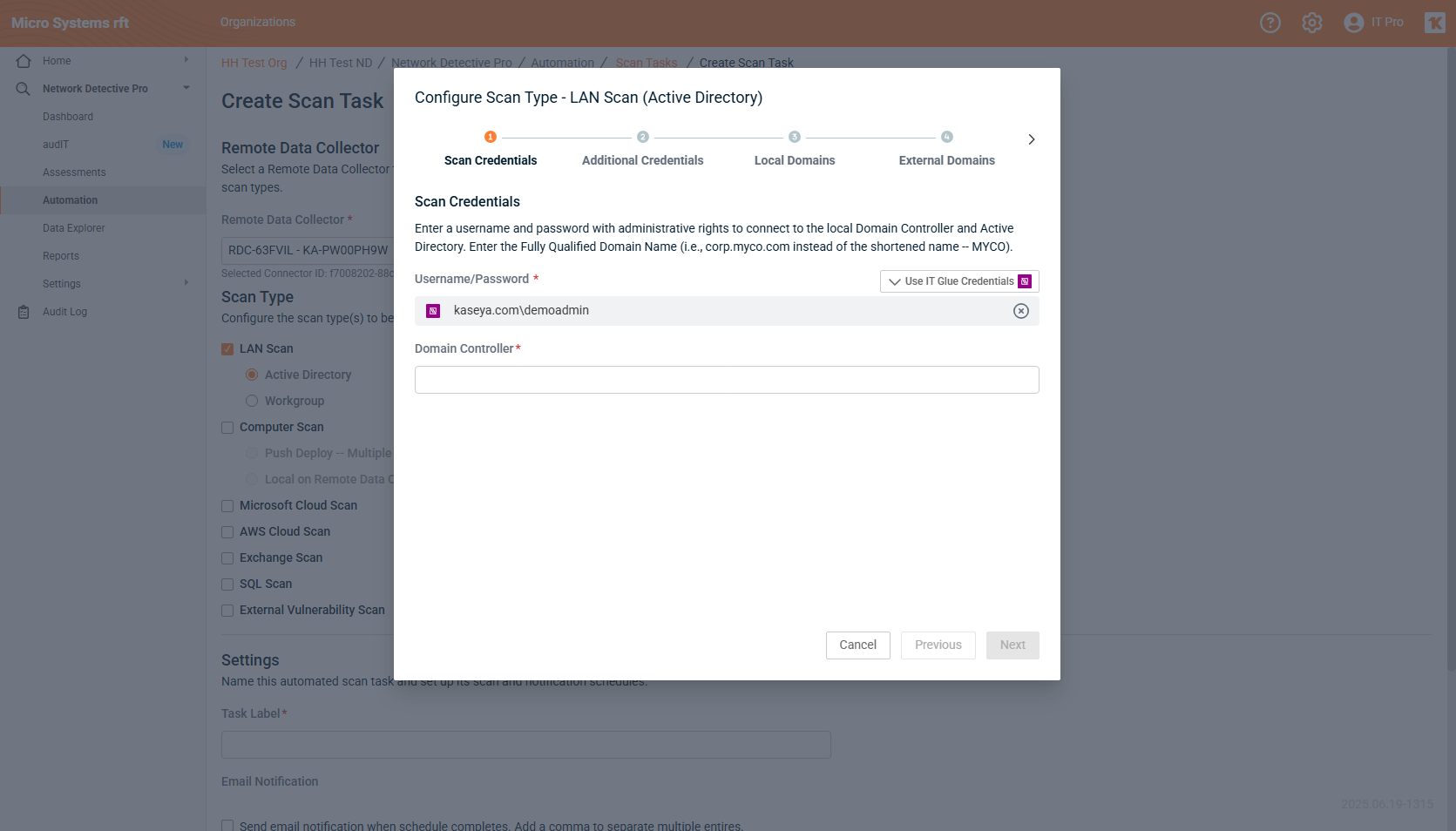Click the IT Glue logo in credentials button
1456x831 pixels.
click(1025, 281)
